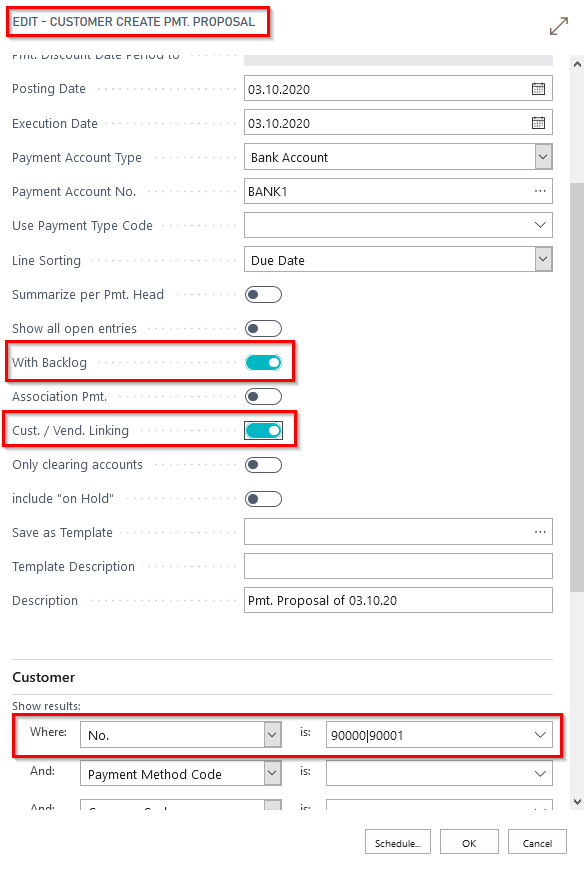Open the Execution Date calendar picker

pyautogui.click(x=540, y=123)
